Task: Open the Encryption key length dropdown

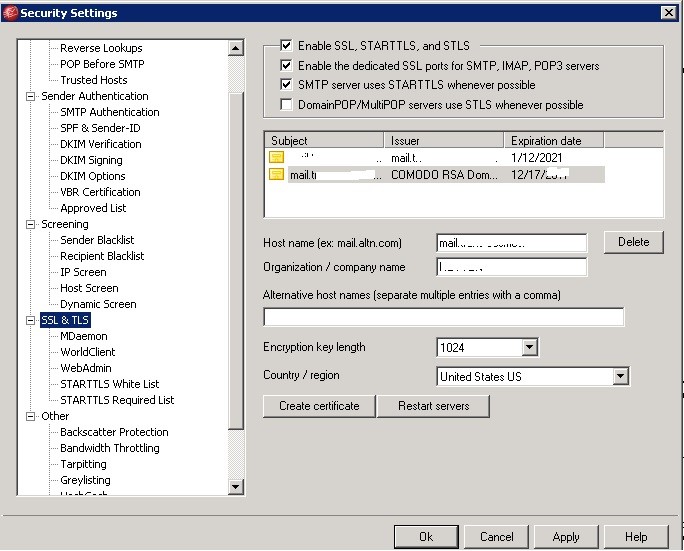Action: [x=529, y=348]
